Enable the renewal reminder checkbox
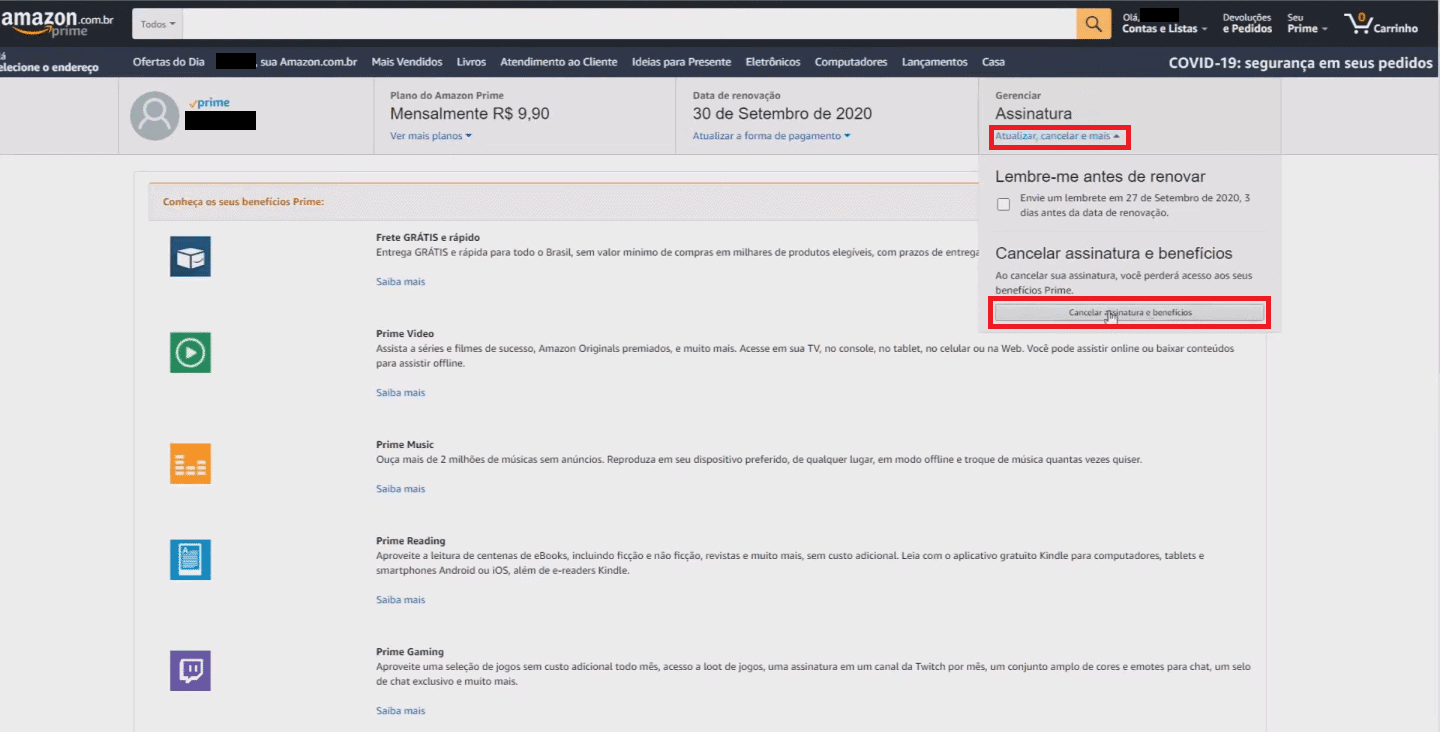 pos(1003,204)
